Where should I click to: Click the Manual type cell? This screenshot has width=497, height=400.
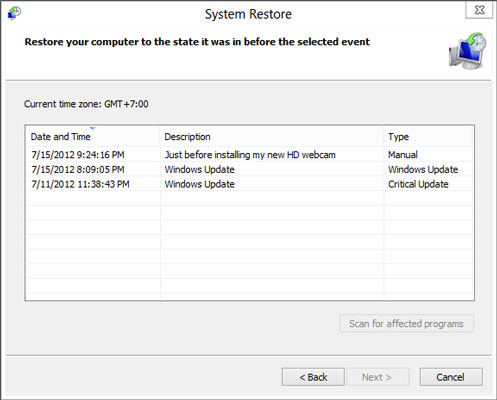(403, 155)
